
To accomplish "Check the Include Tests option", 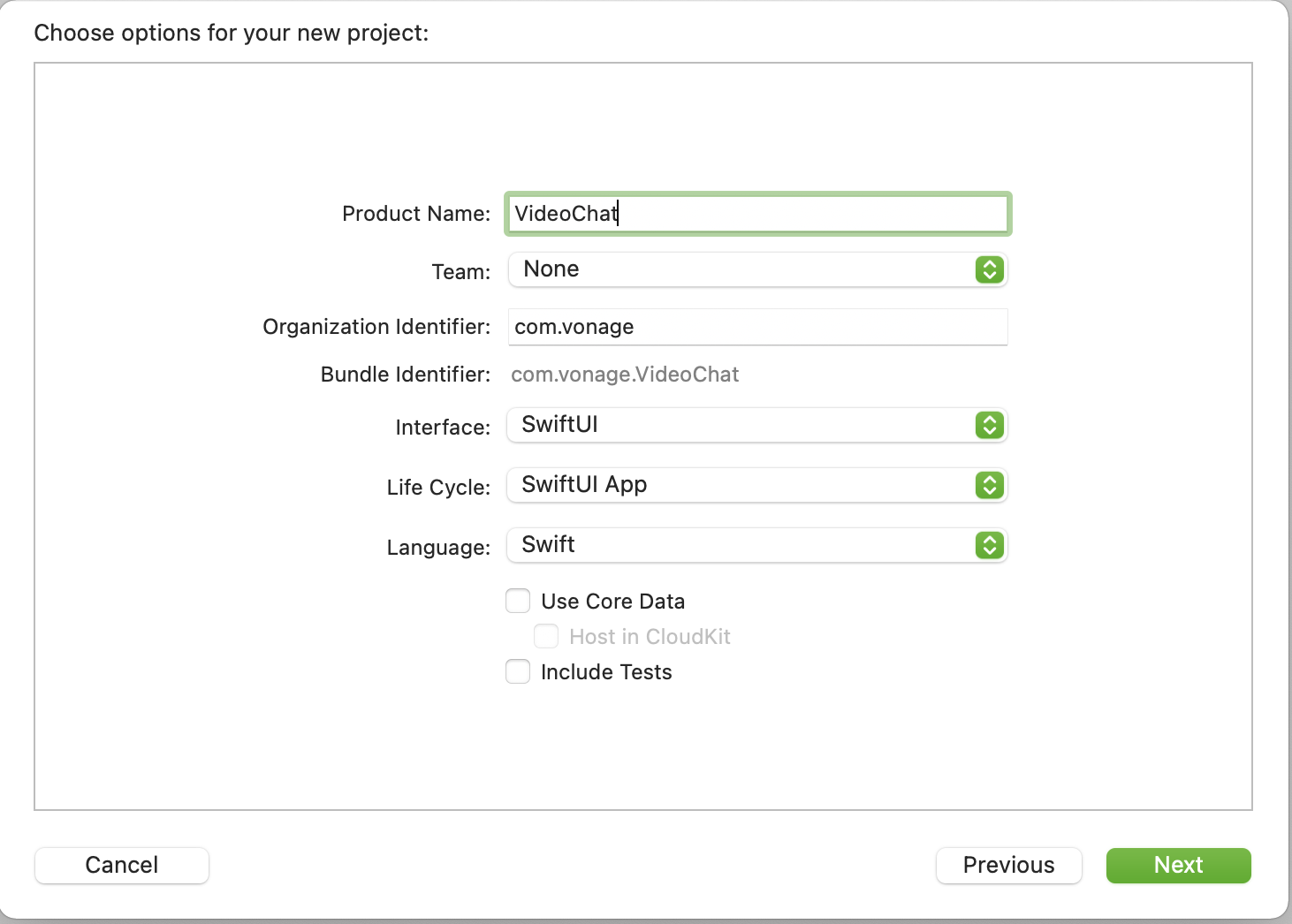I will click(x=518, y=672).
